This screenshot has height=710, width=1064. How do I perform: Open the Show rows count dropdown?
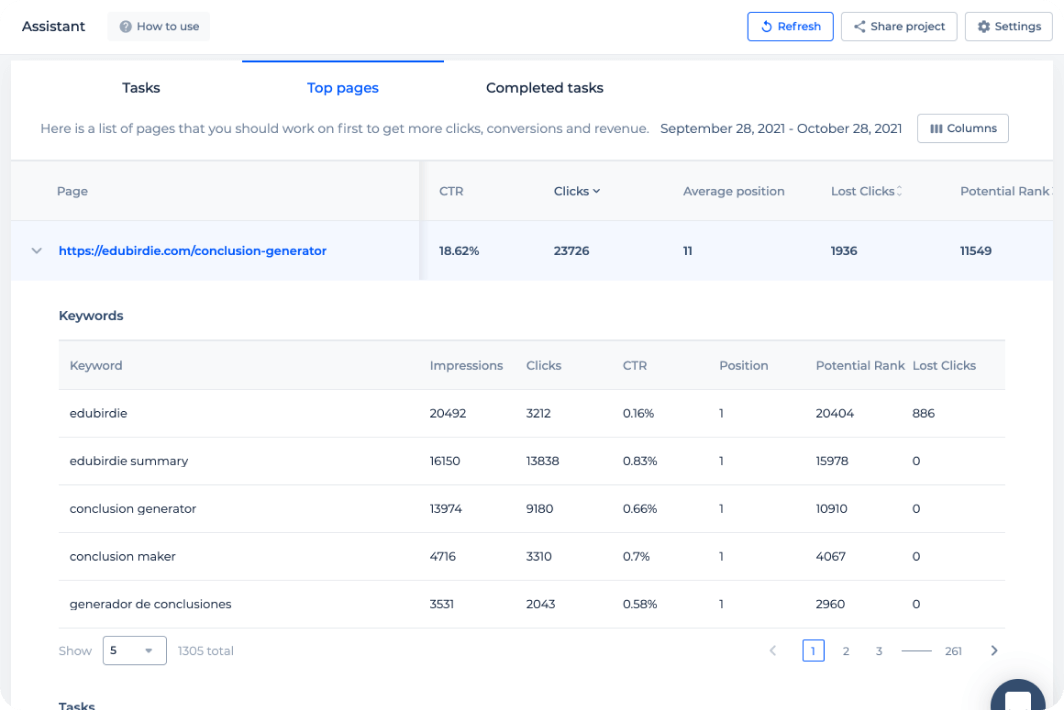(134, 650)
